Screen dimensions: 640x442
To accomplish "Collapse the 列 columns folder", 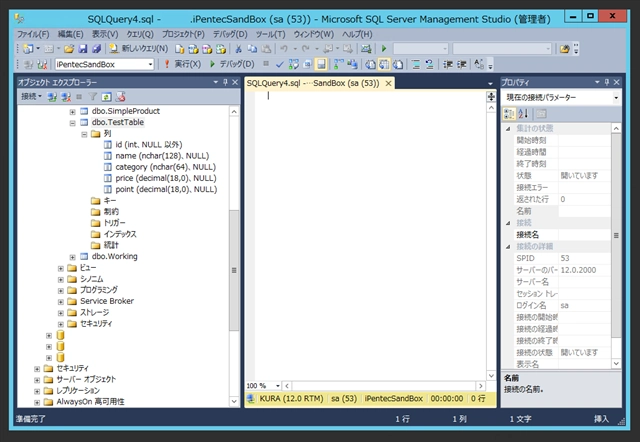I will point(84,134).
